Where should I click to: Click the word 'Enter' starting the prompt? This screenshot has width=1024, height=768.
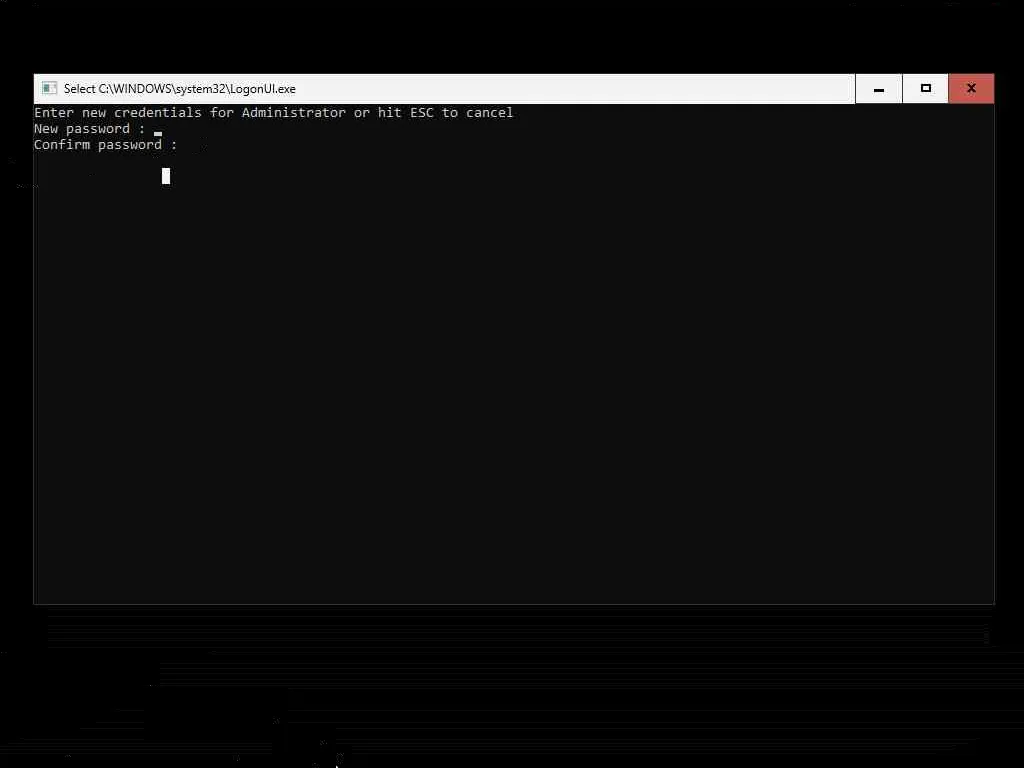tap(54, 112)
